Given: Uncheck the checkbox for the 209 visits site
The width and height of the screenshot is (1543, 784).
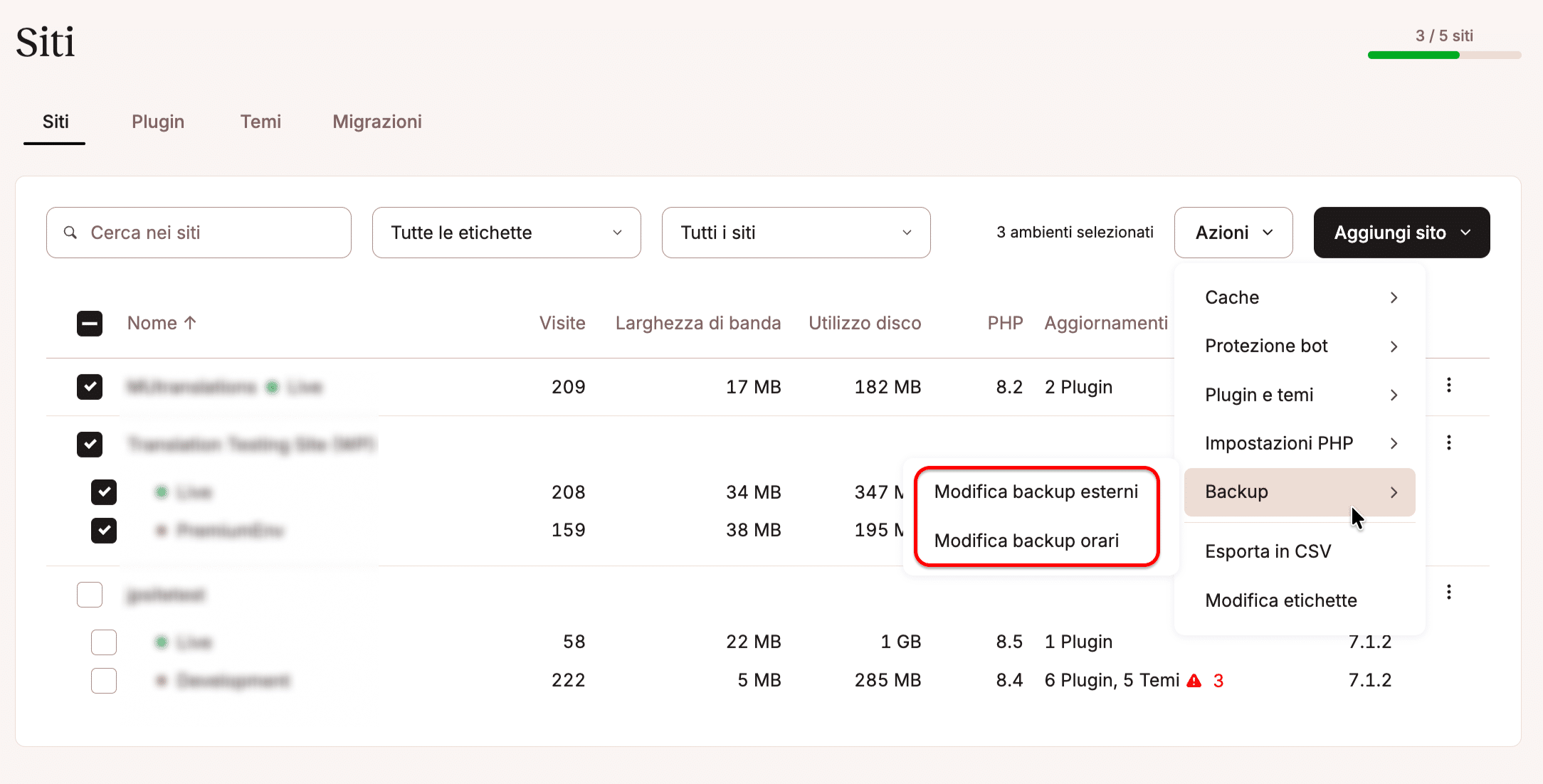Looking at the screenshot, I should (x=90, y=387).
